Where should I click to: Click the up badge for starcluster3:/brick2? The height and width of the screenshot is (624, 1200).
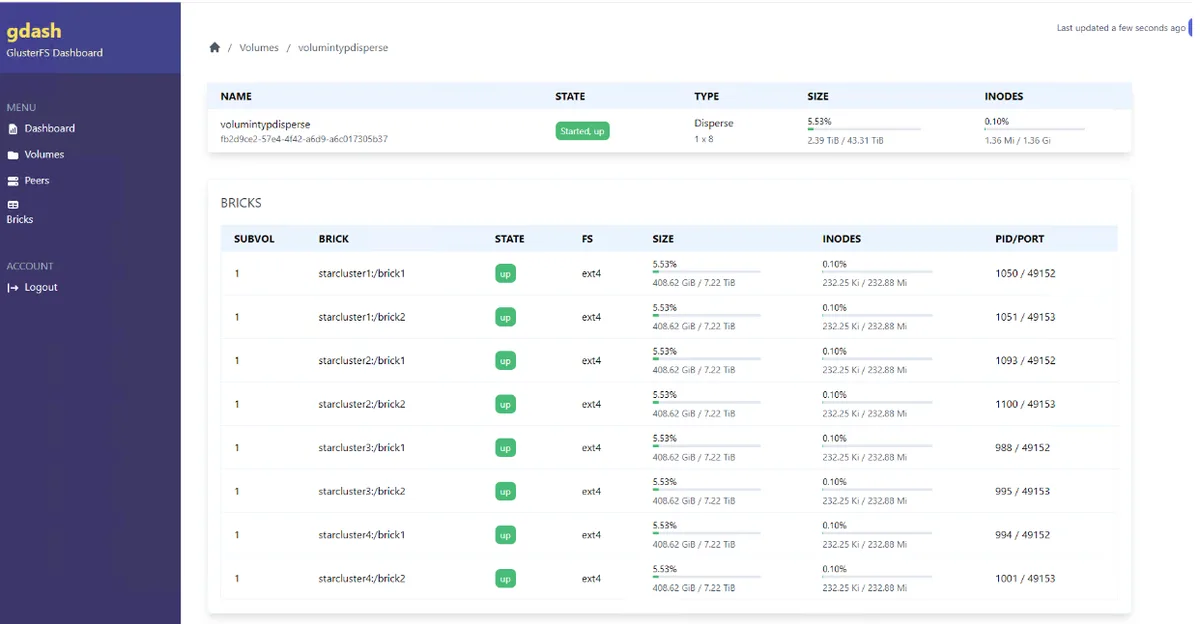[506, 491]
